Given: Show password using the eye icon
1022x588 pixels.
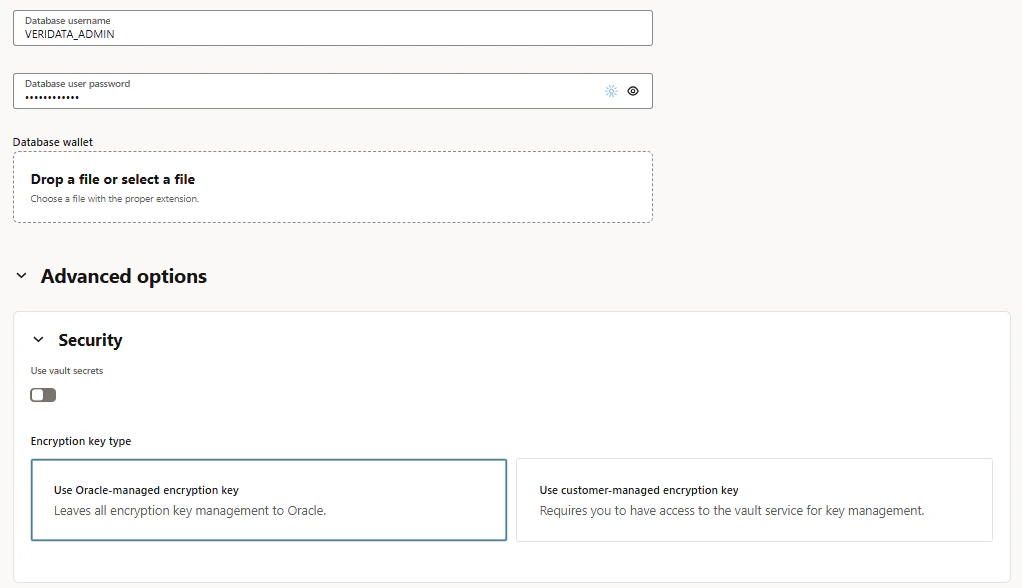Looking at the screenshot, I should coord(633,91).
